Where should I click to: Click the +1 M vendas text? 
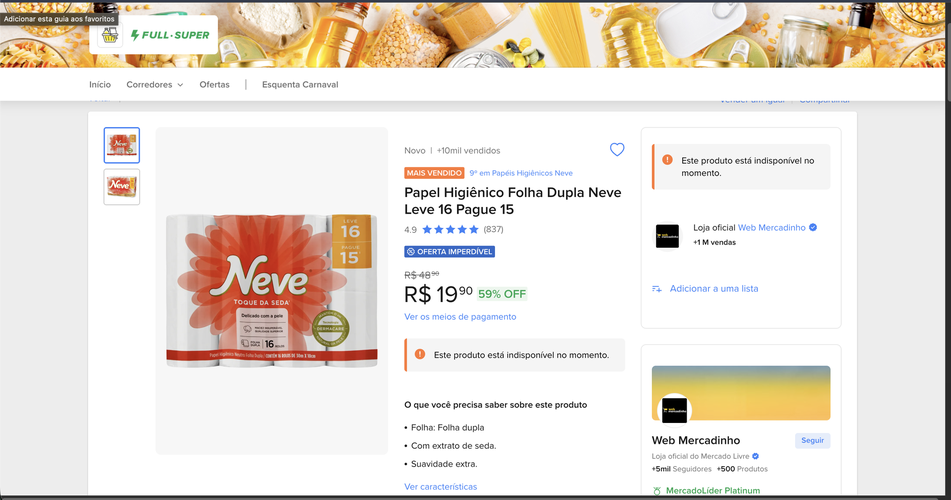tap(714, 242)
